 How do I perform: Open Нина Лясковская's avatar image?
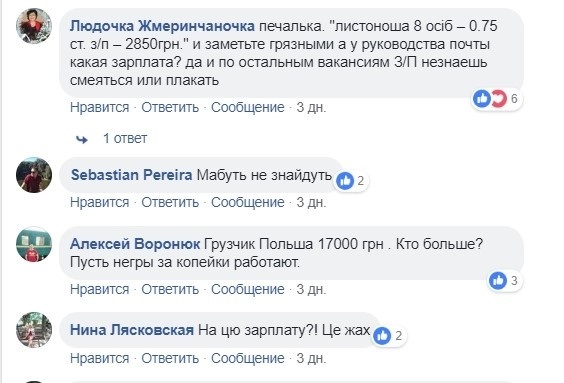pos(34,330)
